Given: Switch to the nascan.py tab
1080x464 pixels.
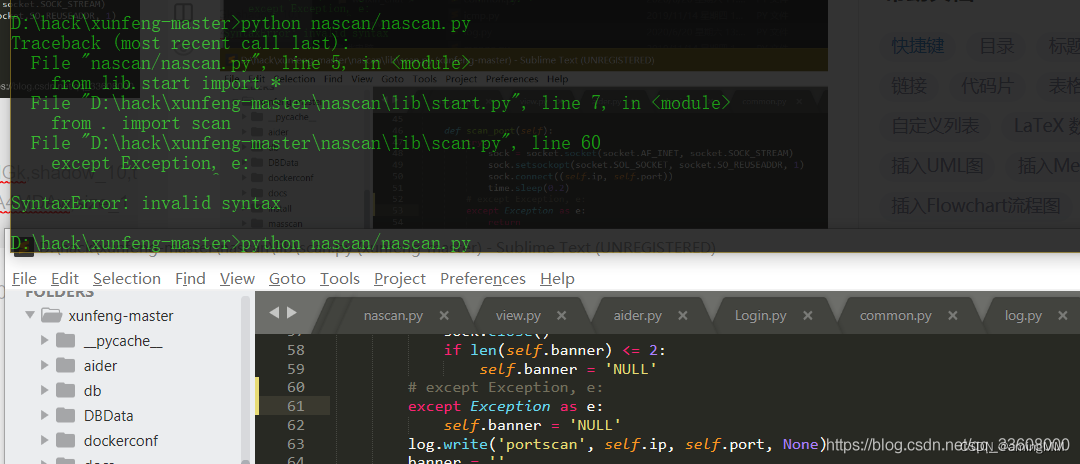Looking at the screenshot, I should click(393, 316).
